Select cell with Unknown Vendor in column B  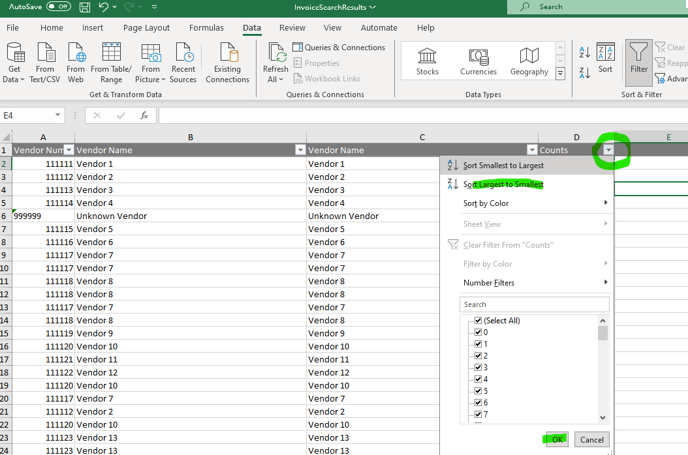[190, 216]
